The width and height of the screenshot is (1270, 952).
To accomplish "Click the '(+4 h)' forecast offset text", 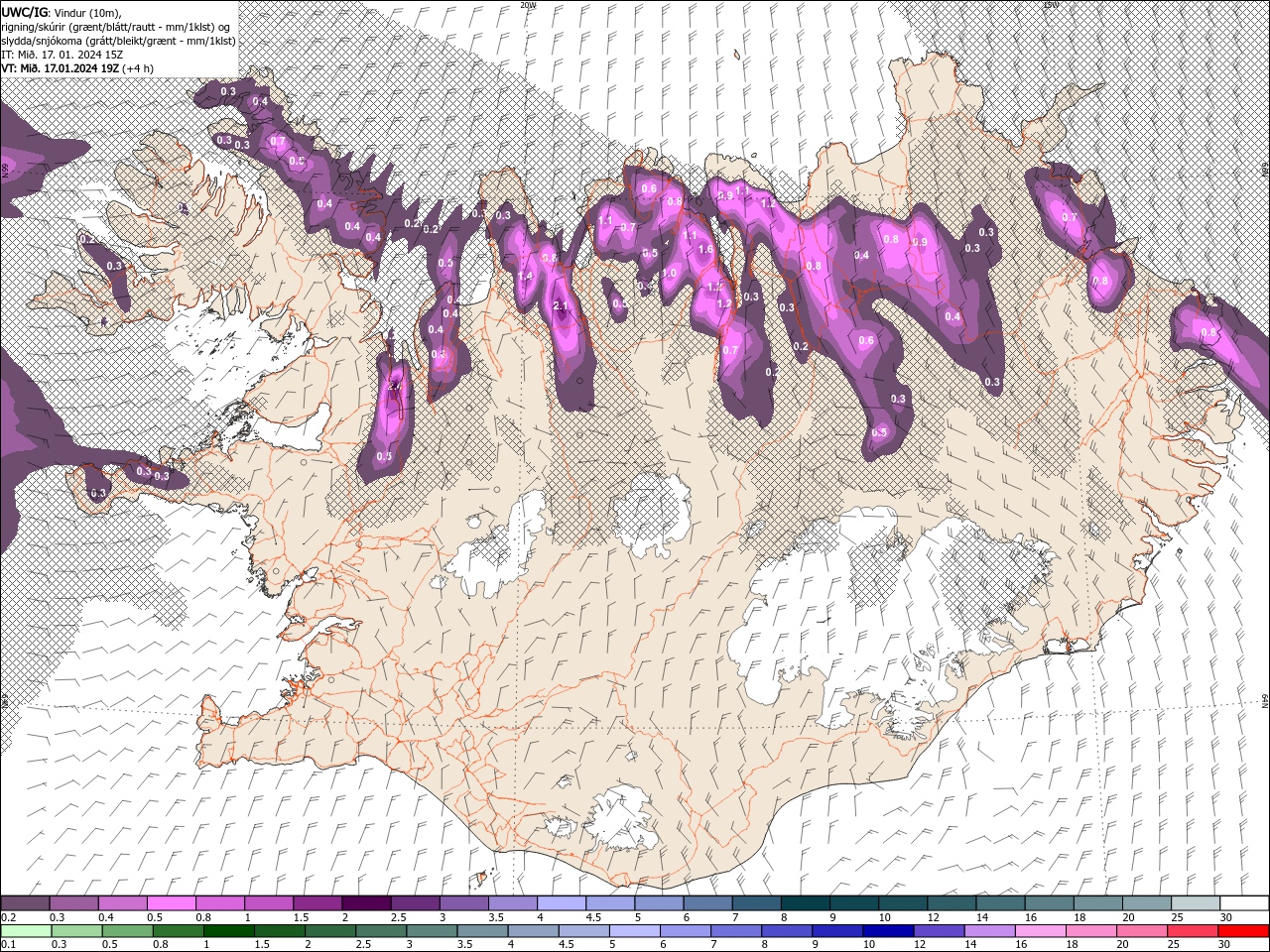I will point(138,67).
